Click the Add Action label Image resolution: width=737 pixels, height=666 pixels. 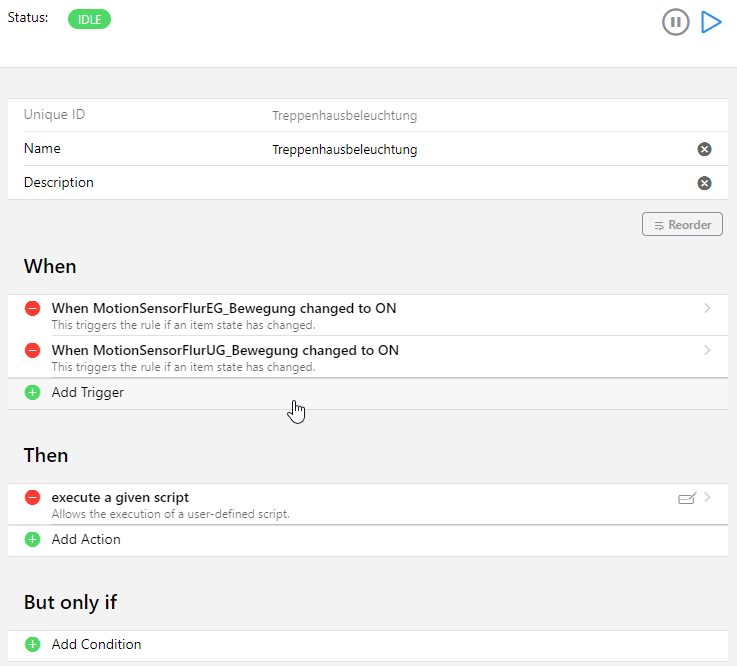pyautogui.click(x=86, y=539)
